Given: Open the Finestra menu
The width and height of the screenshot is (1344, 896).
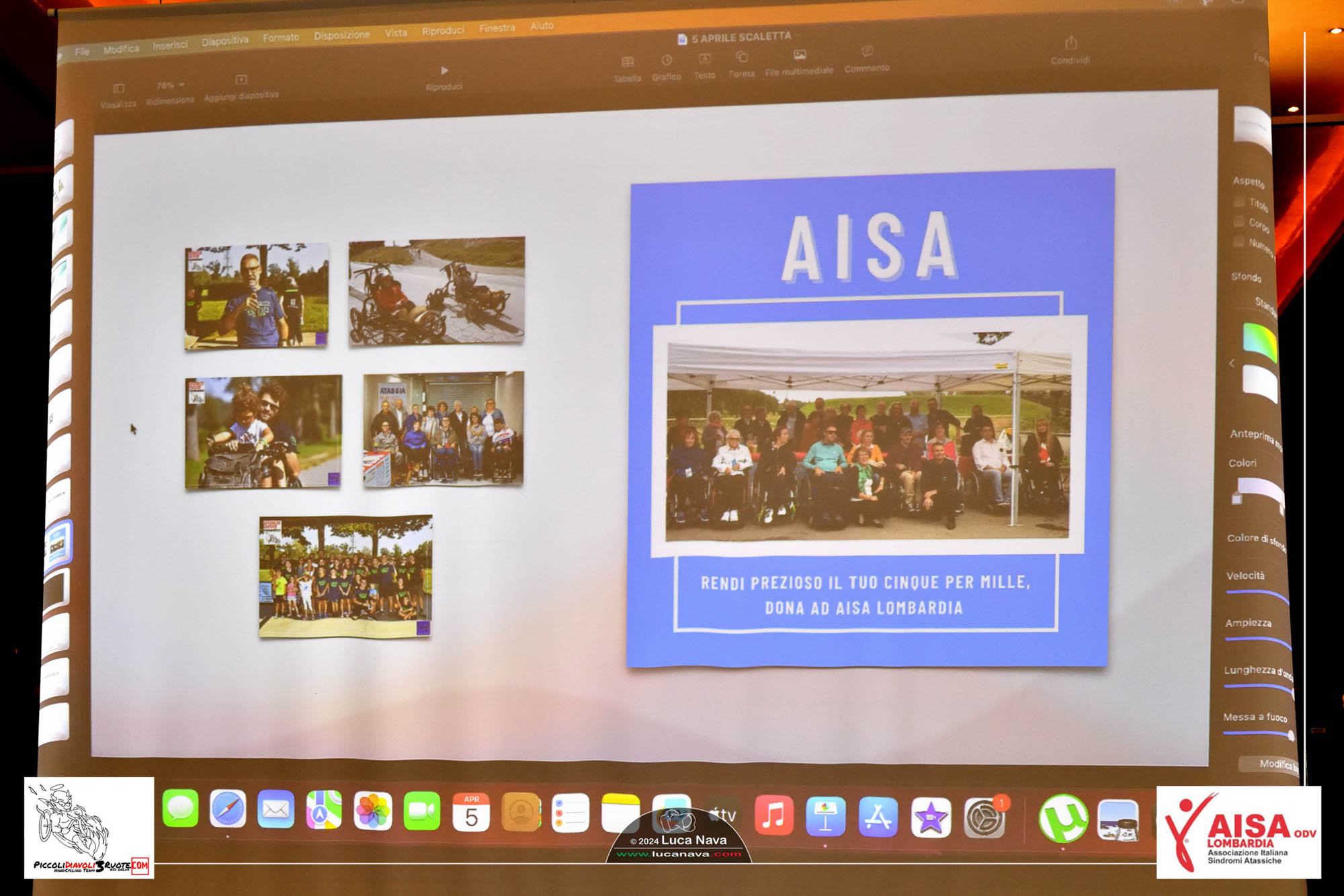Looking at the screenshot, I should coord(497,28).
